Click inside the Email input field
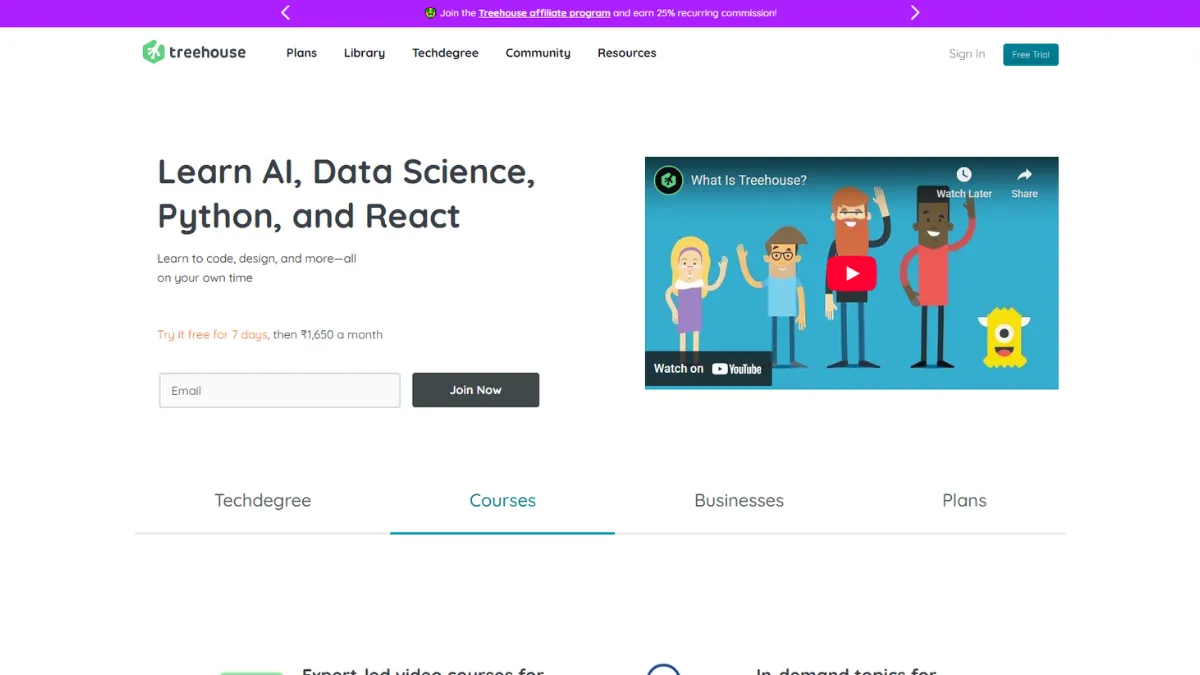 tap(280, 390)
